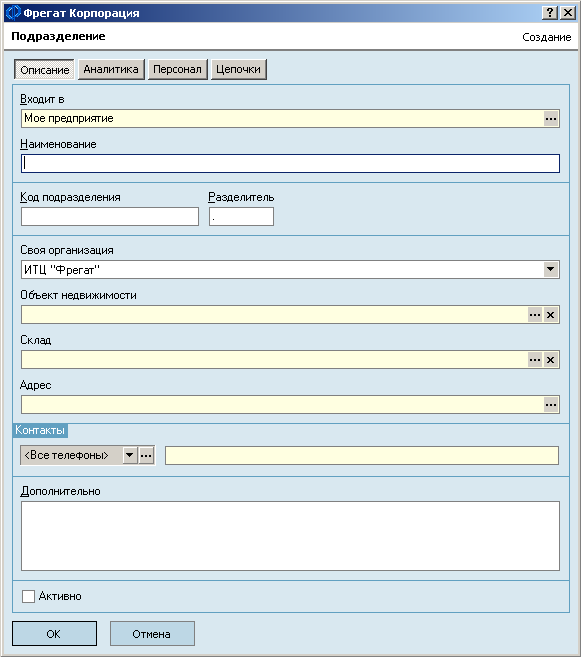
Task: Click into the Код подразделения field
Action: point(110,217)
